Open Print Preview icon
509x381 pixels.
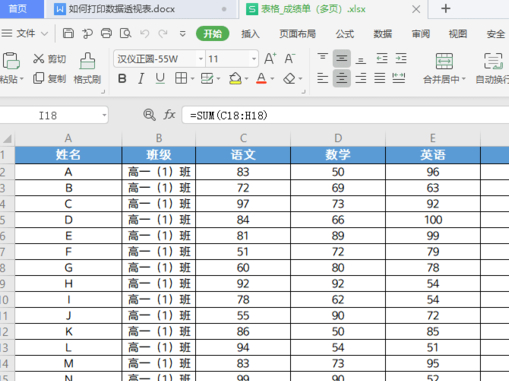pos(126,33)
